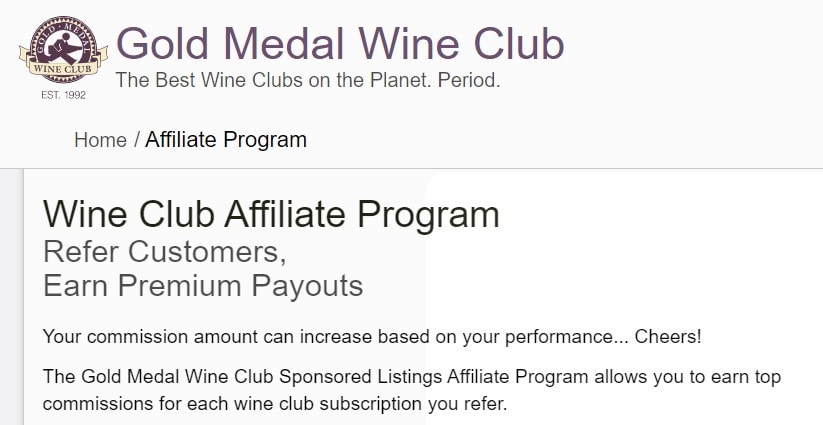Click the Best Wine Clubs tagline

pos(308,79)
